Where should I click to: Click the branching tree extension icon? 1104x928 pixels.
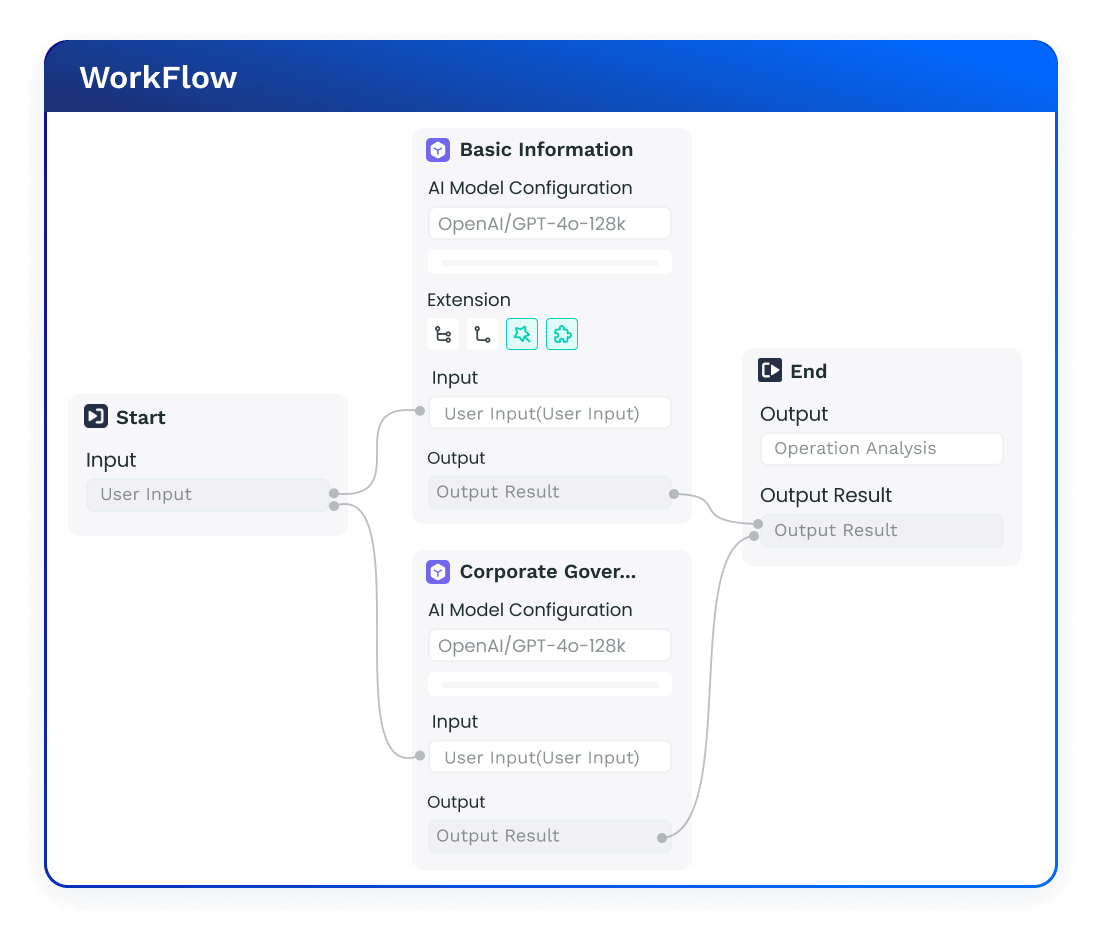click(443, 334)
